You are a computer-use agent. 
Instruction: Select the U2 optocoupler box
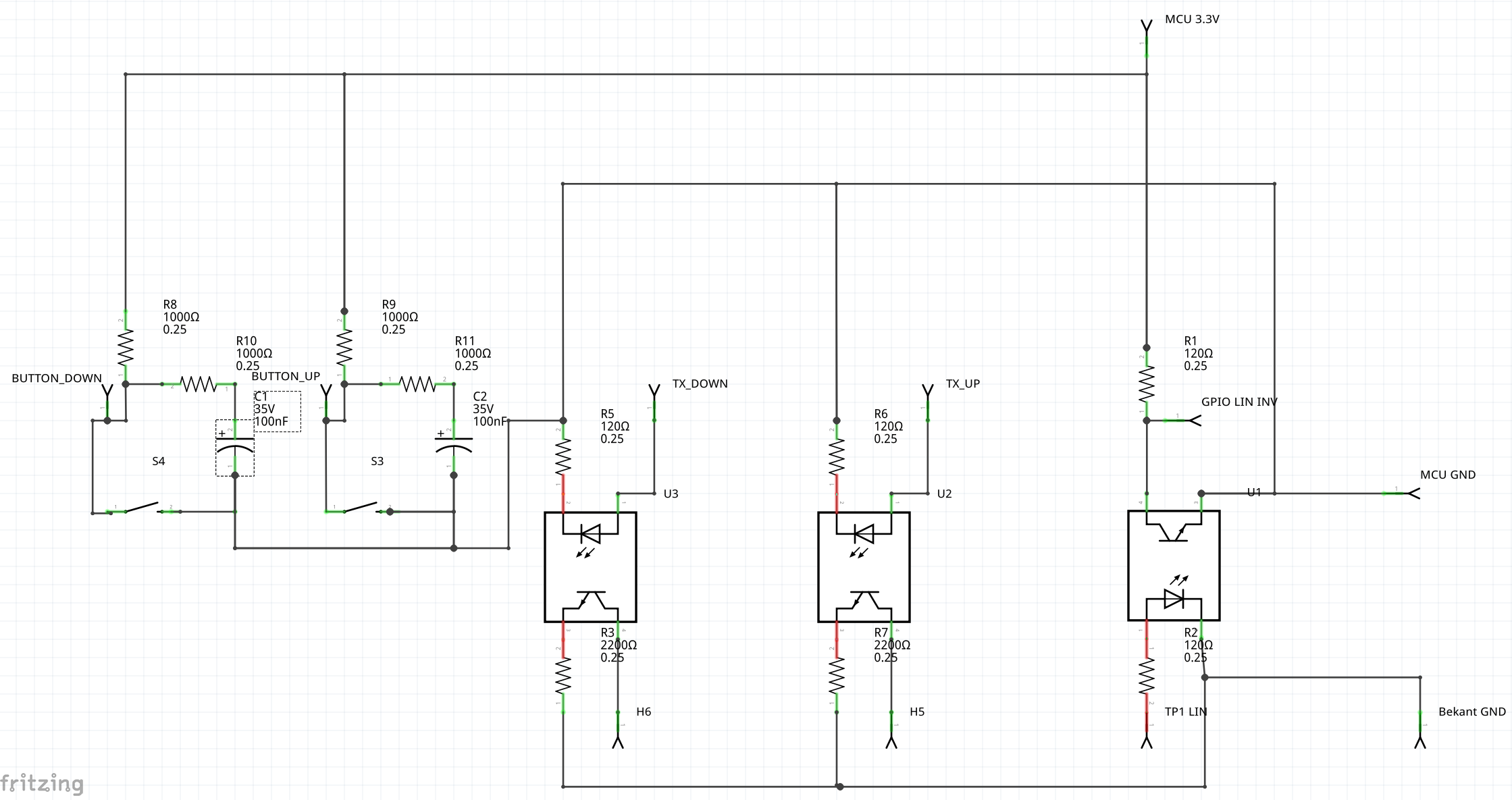[864, 566]
